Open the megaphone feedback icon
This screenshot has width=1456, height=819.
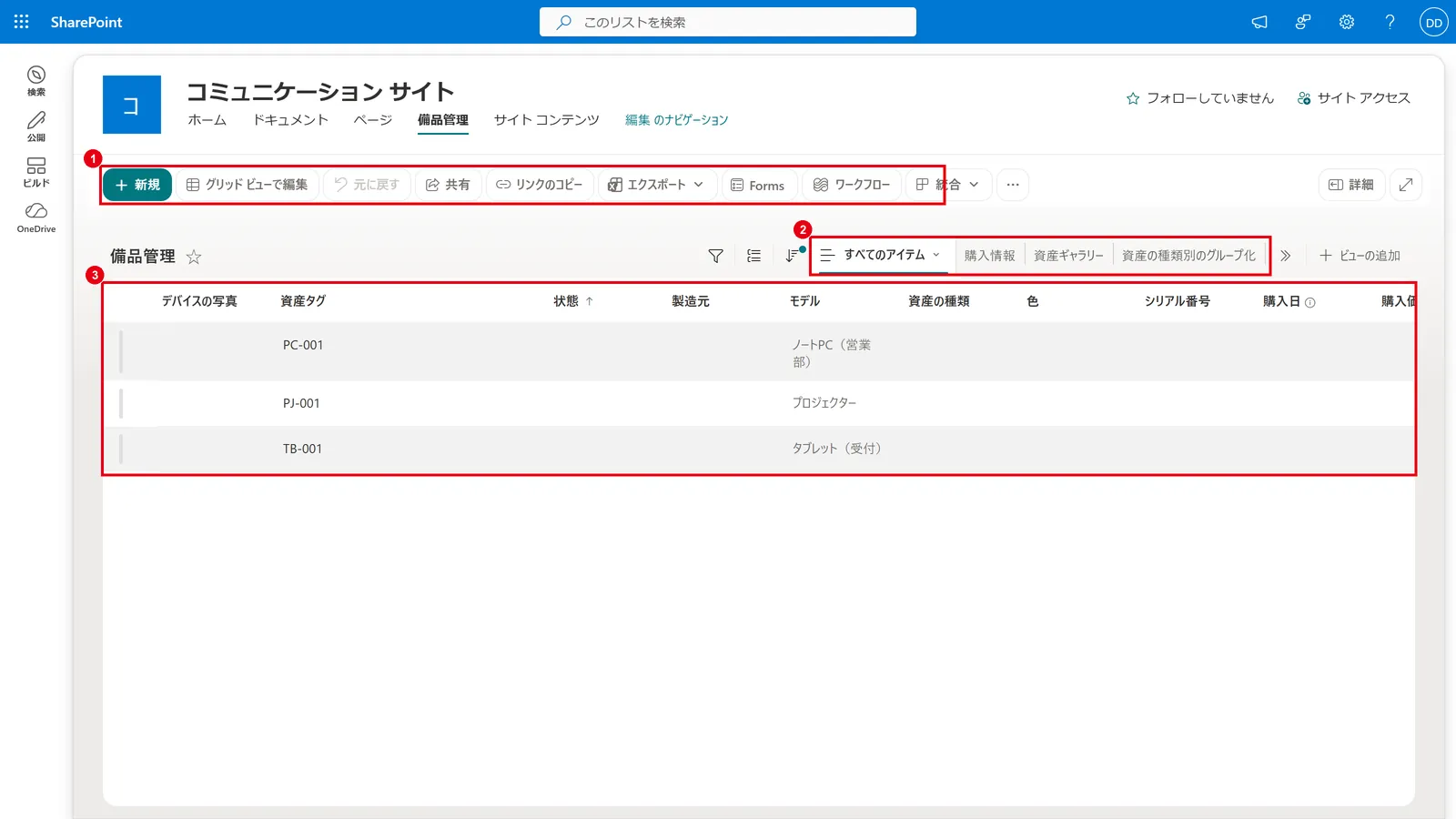click(1259, 22)
